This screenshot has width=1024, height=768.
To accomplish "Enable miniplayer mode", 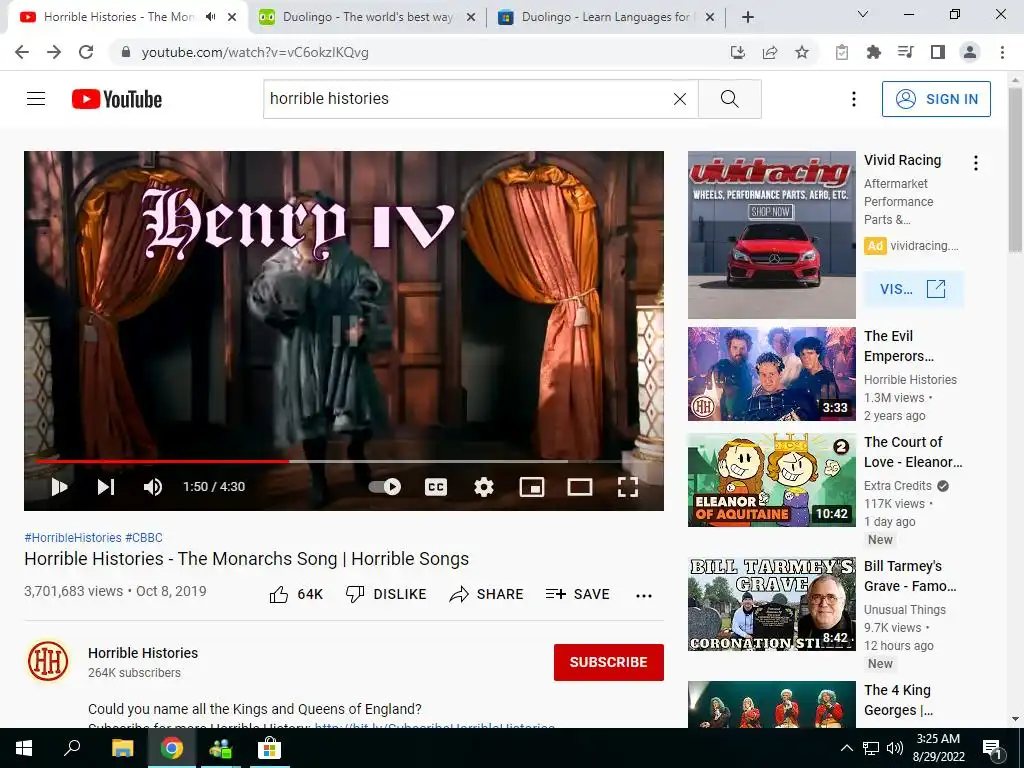I will (x=532, y=487).
